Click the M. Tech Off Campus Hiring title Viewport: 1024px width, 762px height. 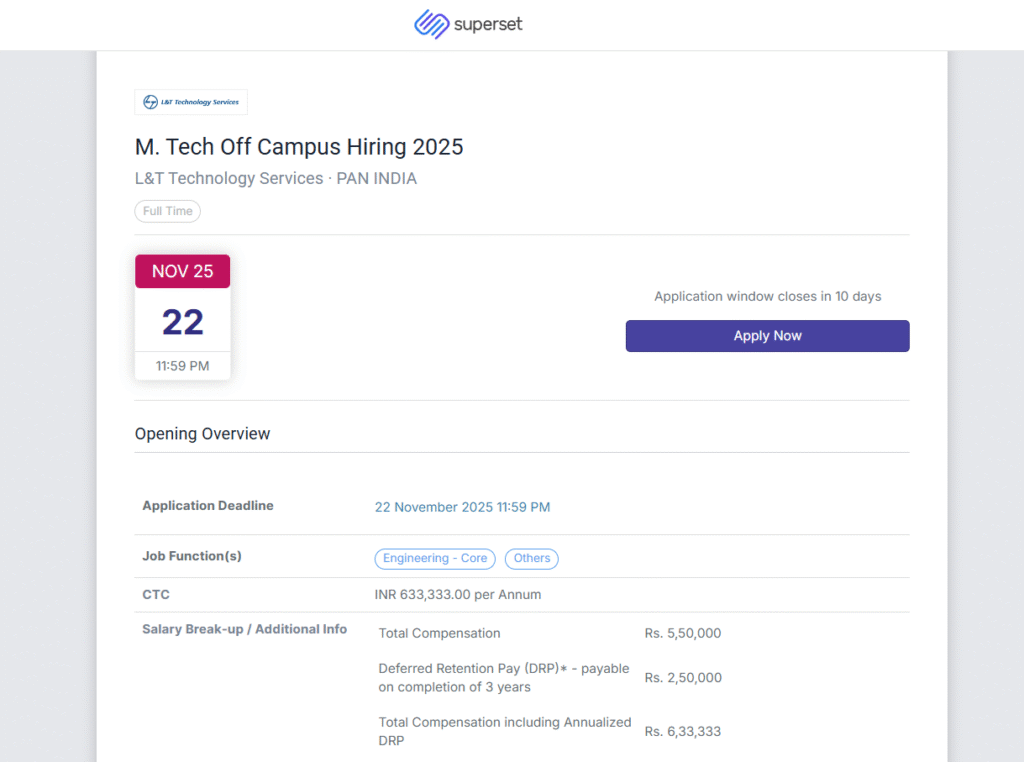[x=299, y=147]
